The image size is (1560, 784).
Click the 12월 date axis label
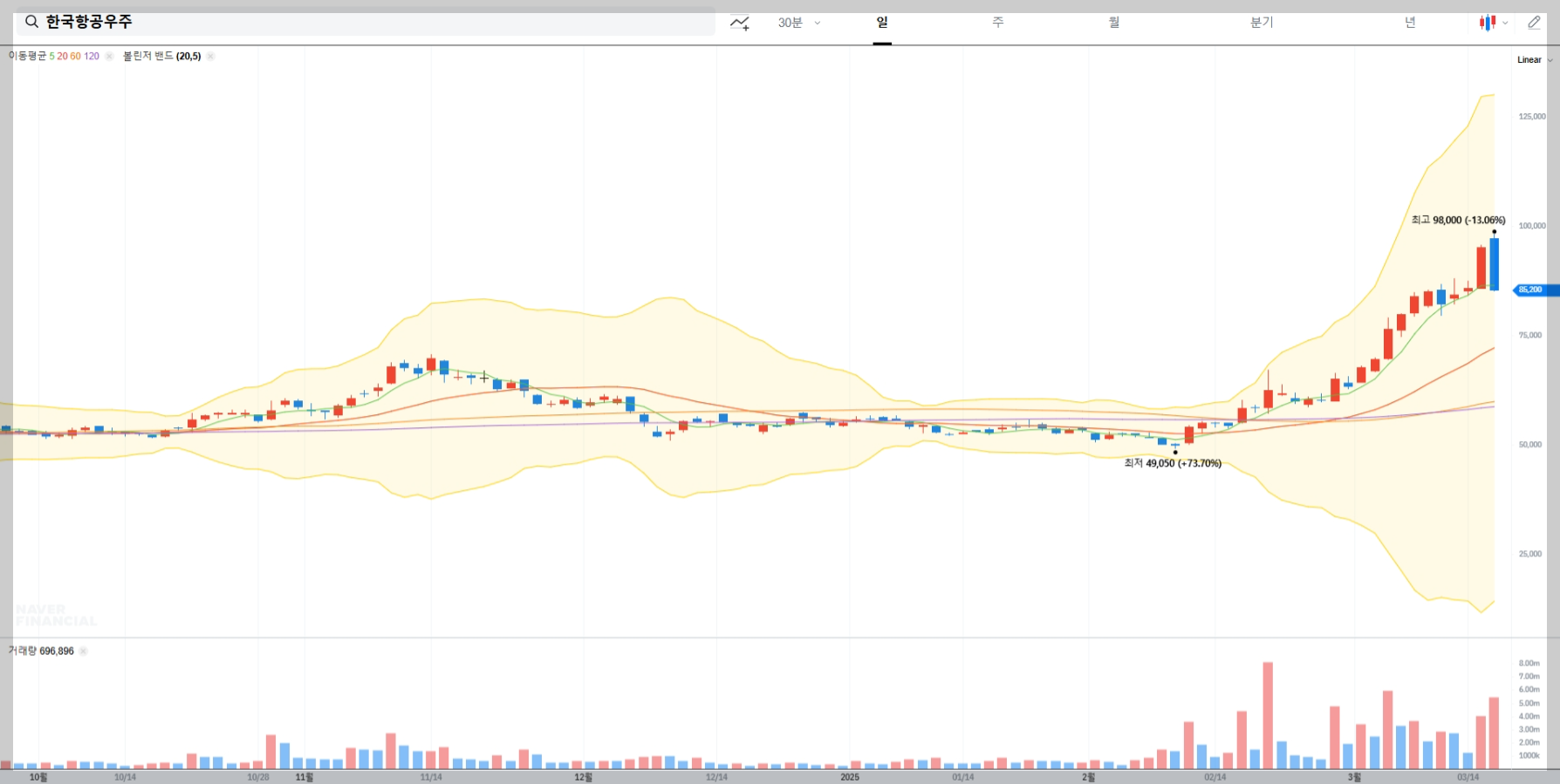(x=584, y=777)
